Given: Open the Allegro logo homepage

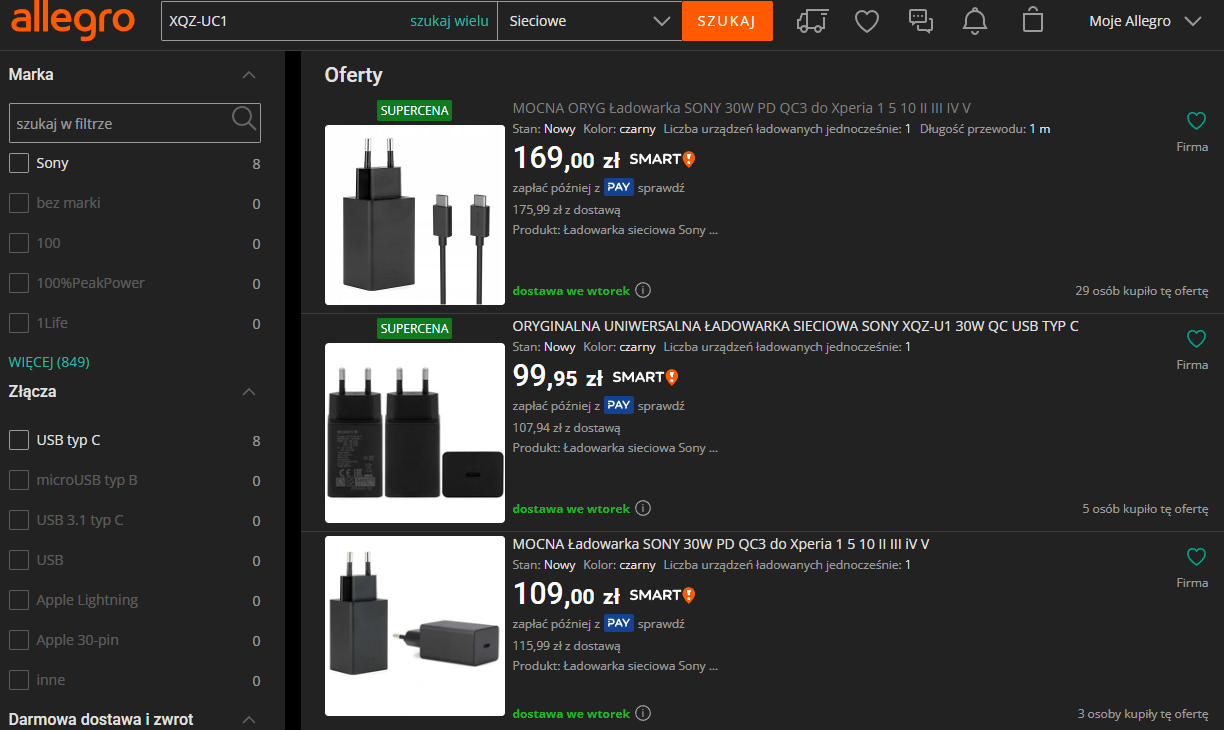Looking at the screenshot, I should pos(73,19).
